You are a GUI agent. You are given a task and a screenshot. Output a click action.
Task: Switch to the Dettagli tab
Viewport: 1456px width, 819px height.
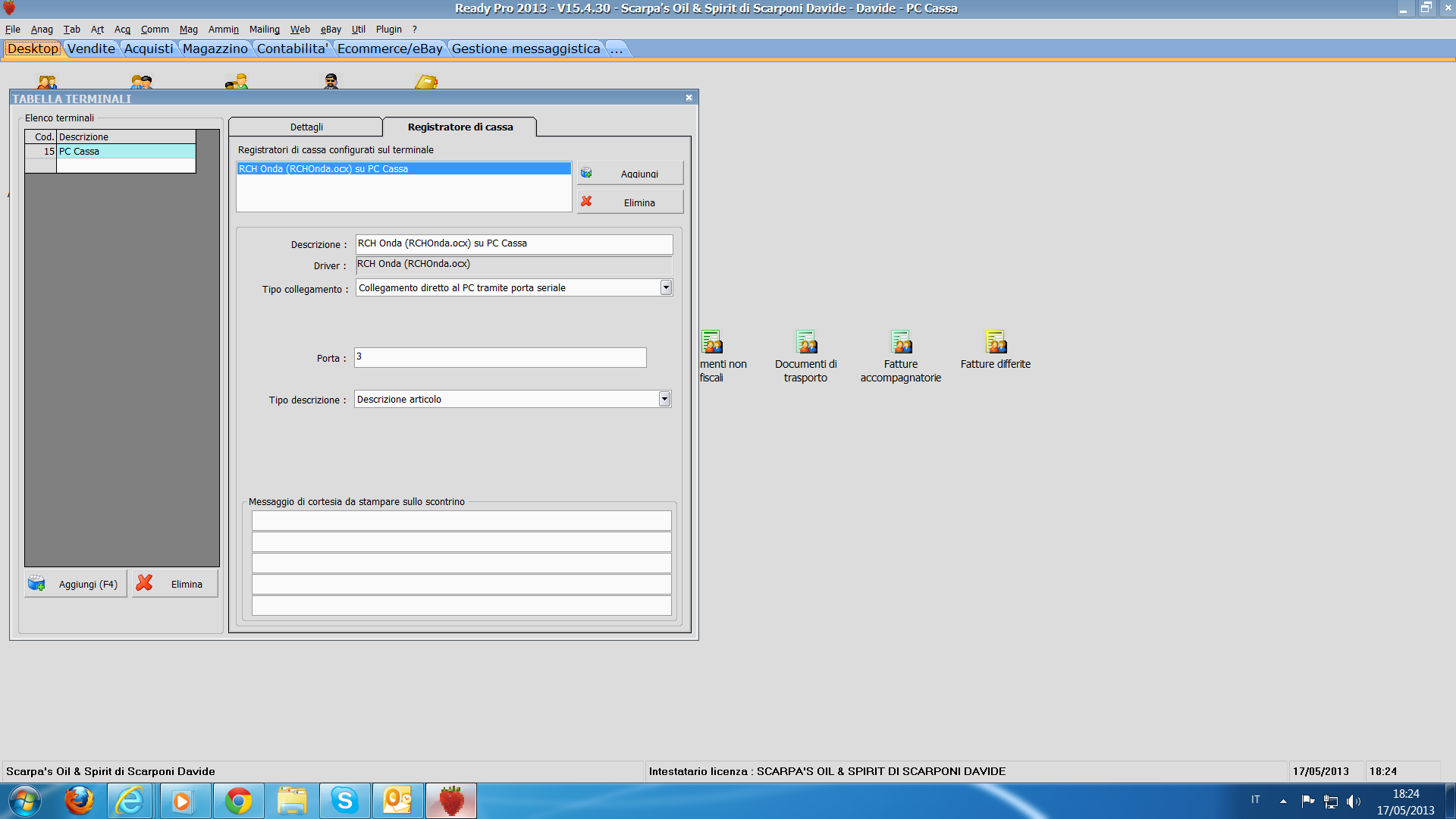tap(306, 127)
